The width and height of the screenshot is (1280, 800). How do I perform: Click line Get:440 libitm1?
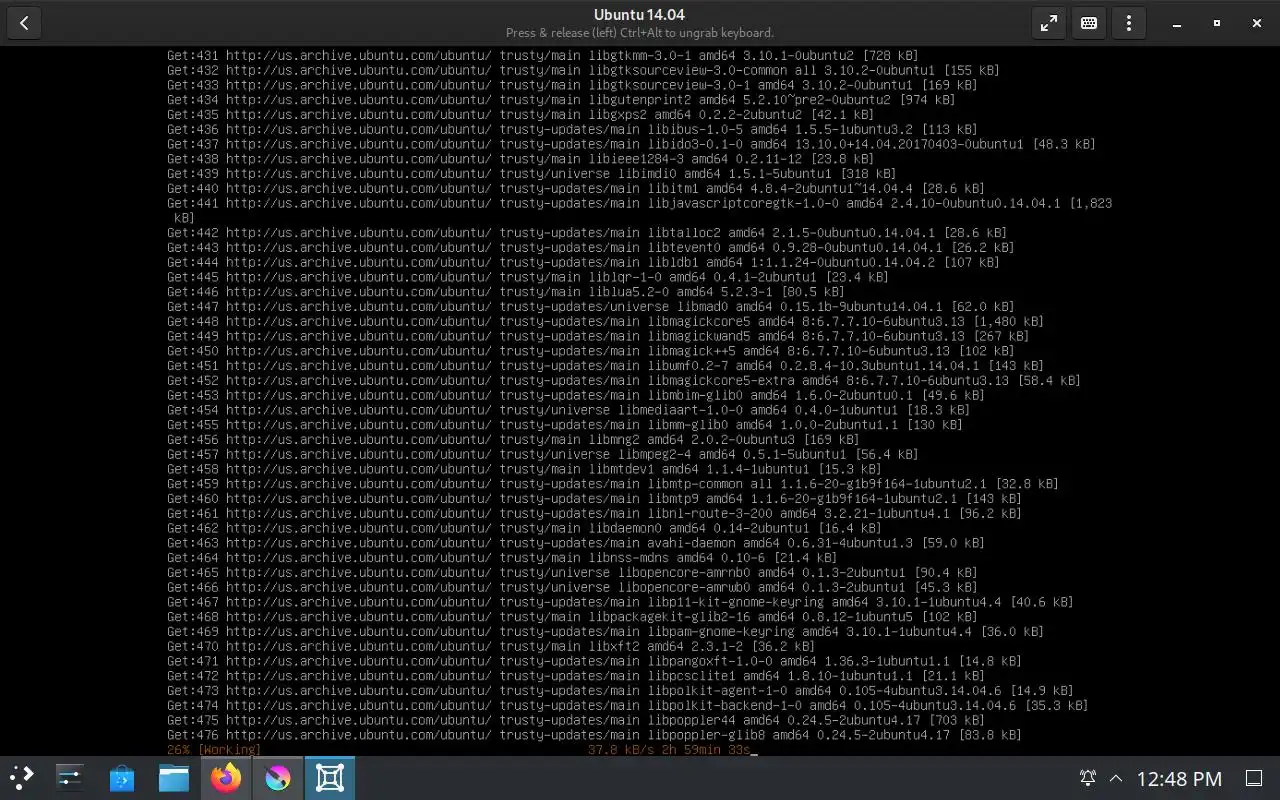click(x=576, y=189)
